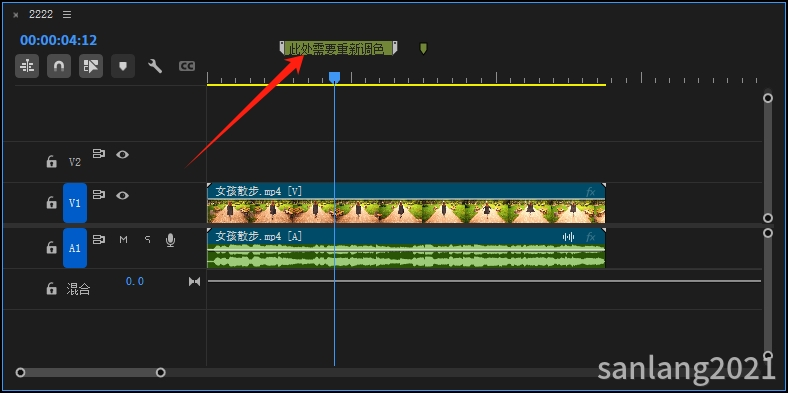
Task: Toggle A1 track targeting button
Action: [74, 248]
